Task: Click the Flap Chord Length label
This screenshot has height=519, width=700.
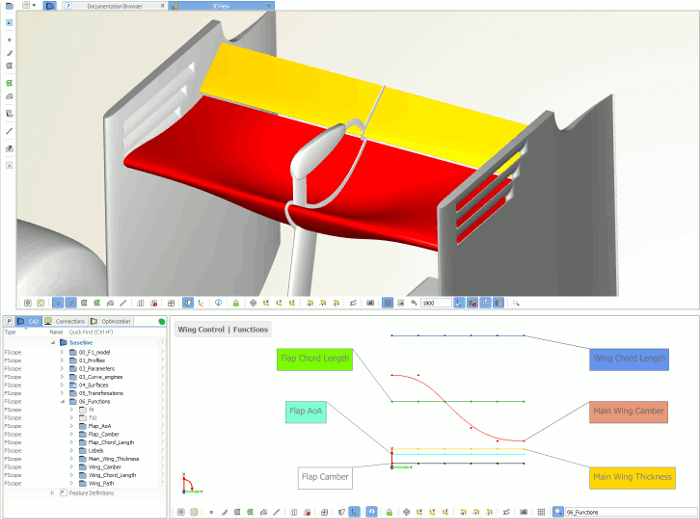Action: [315, 359]
